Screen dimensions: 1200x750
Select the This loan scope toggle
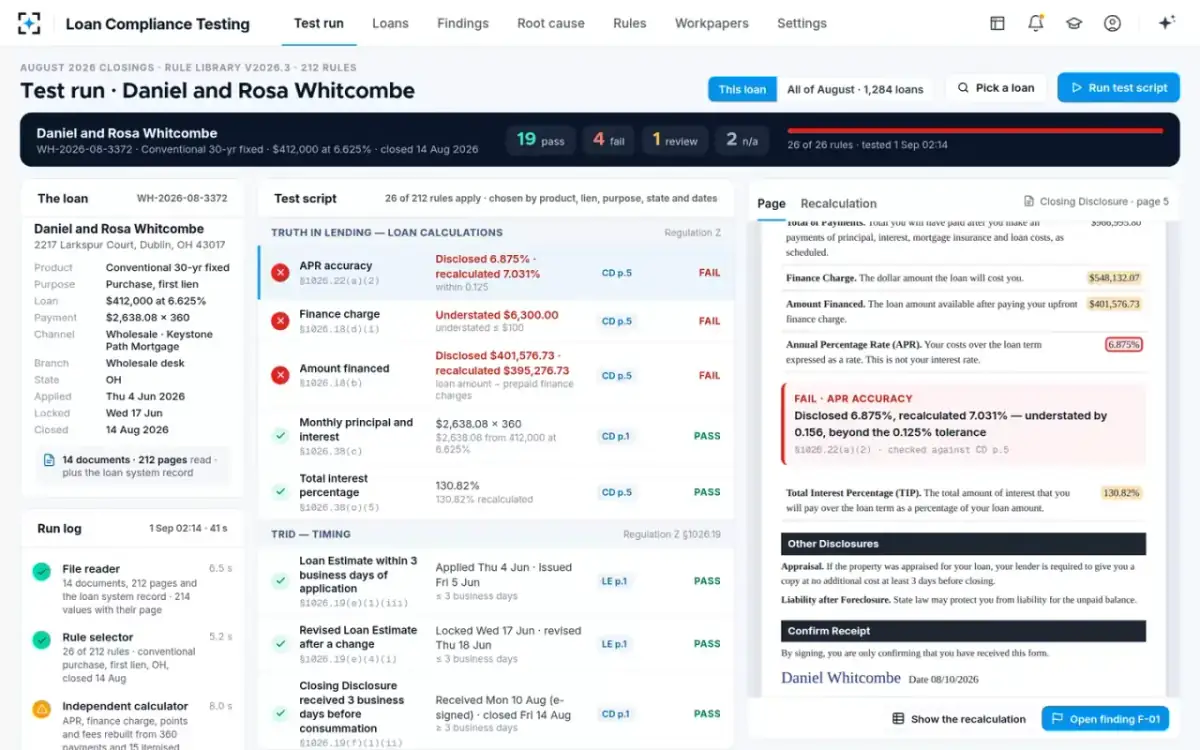click(x=742, y=89)
